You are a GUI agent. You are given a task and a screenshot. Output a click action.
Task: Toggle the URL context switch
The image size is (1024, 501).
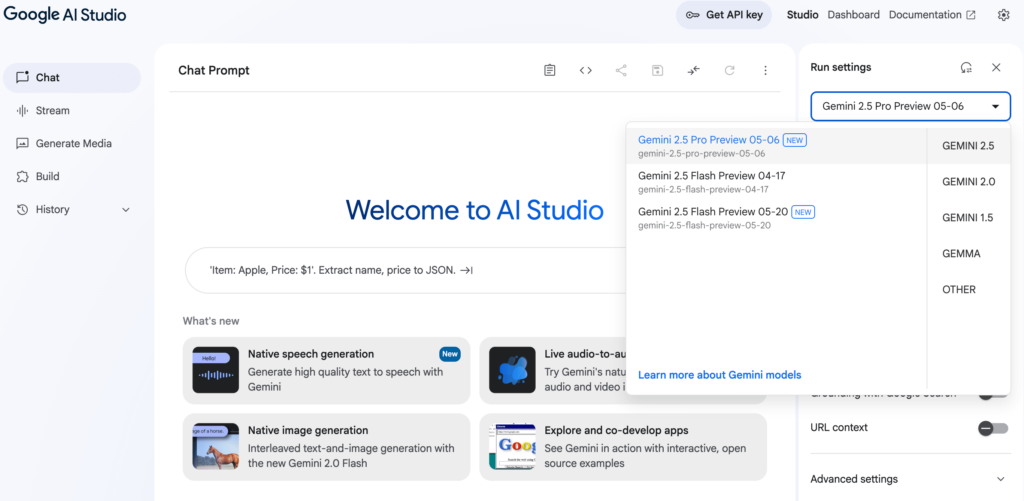(x=992, y=428)
